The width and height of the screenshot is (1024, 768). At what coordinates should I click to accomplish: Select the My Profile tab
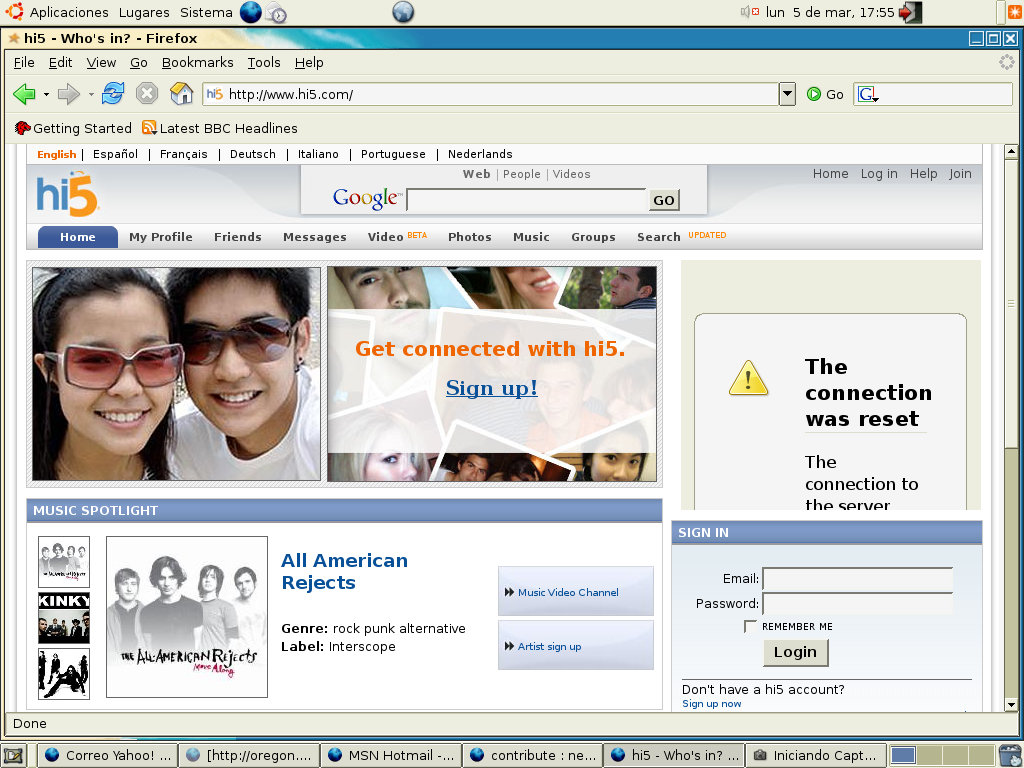(x=161, y=237)
